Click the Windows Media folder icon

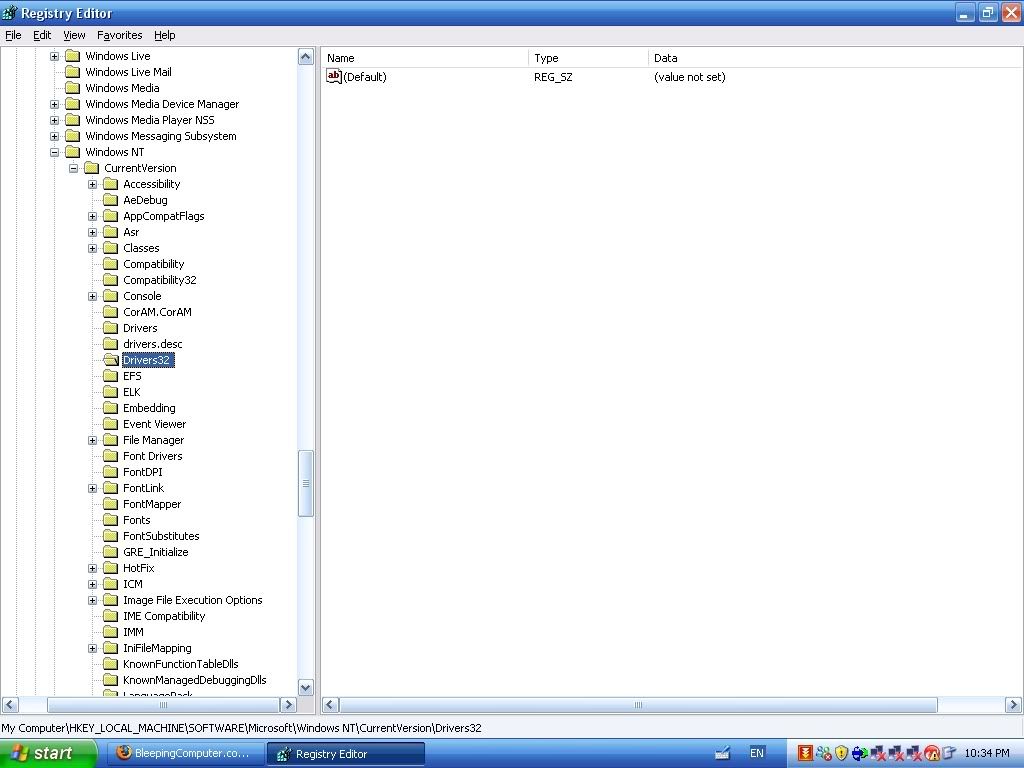click(x=73, y=88)
